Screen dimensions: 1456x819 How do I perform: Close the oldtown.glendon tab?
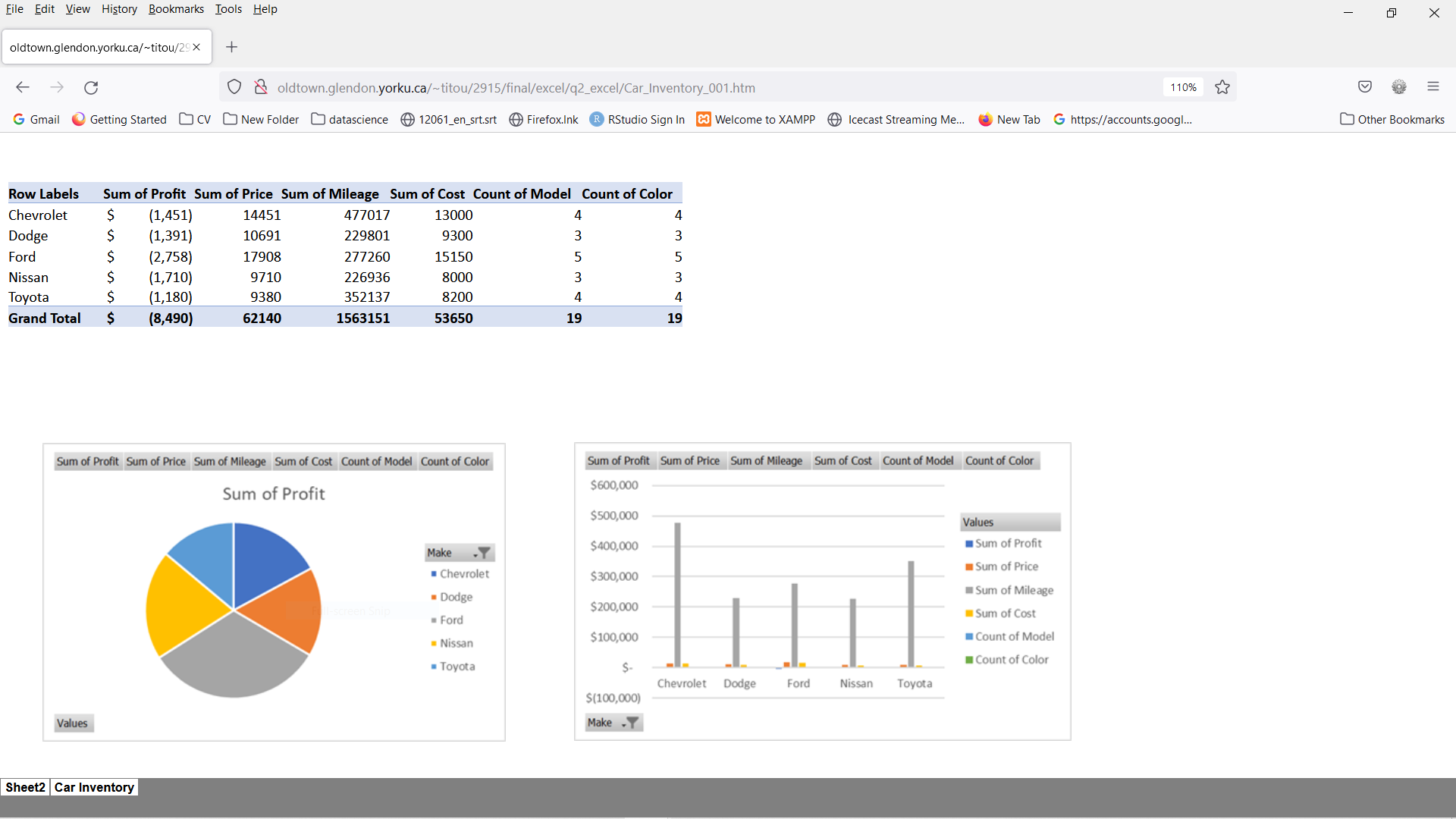click(x=196, y=47)
